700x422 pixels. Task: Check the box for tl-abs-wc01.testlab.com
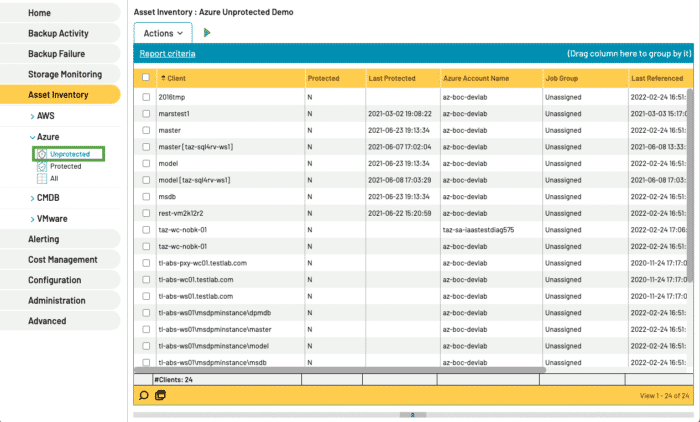[146, 280]
